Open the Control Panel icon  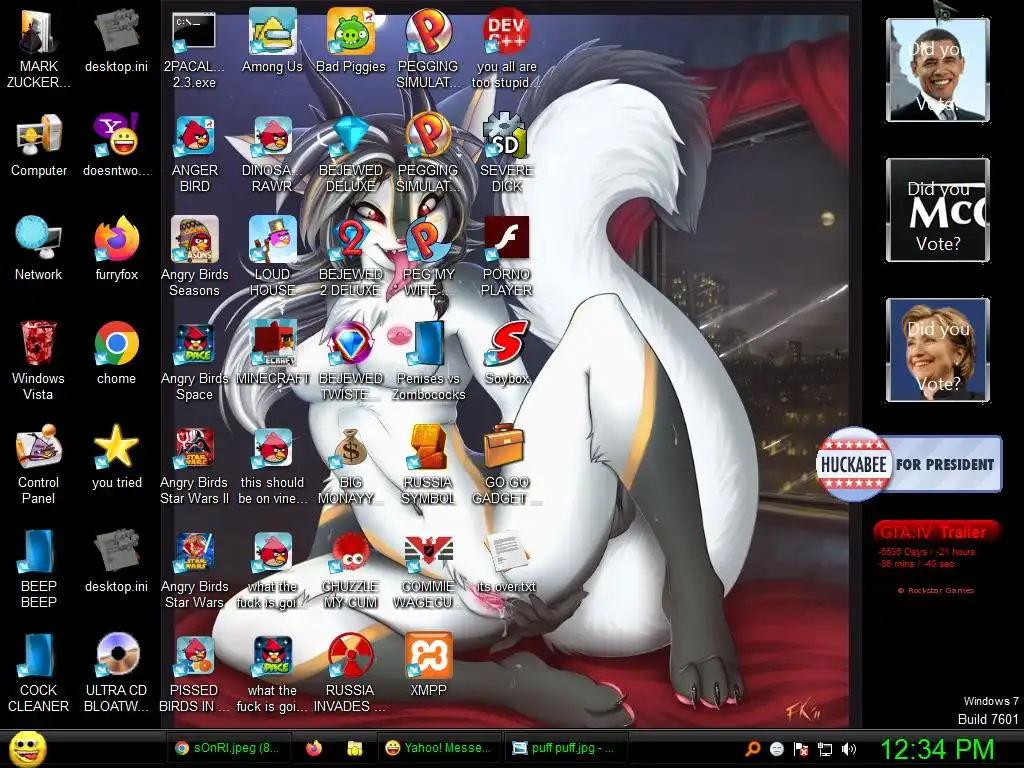tap(39, 465)
